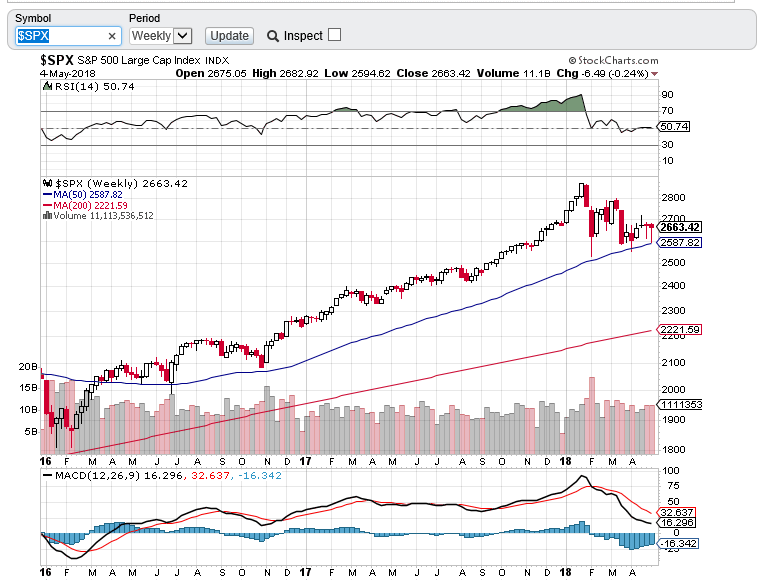Click the Volume 11,113,536,512 legend text

coord(103,216)
